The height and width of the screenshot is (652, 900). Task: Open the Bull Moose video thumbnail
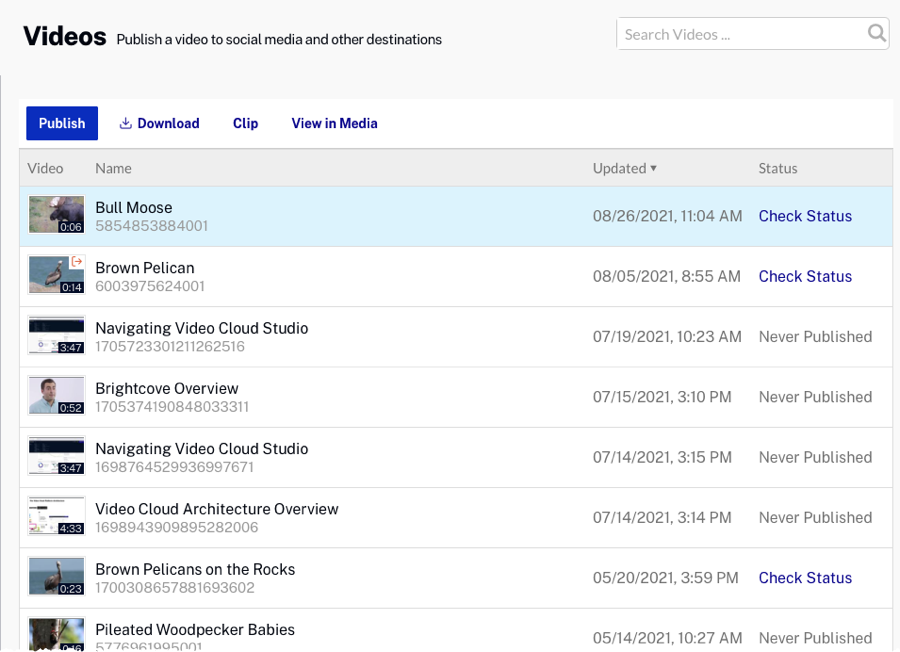(x=56, y=215)
